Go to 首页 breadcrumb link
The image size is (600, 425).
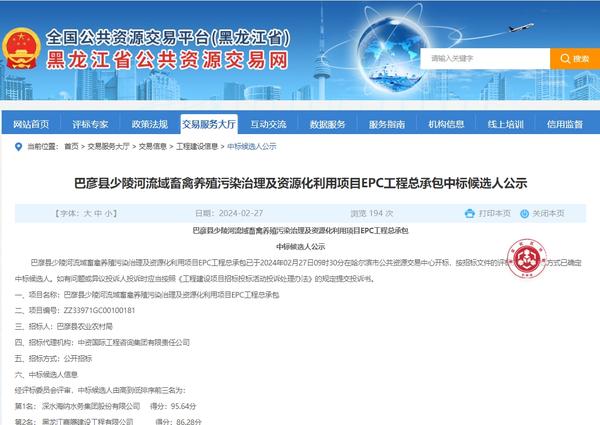[x=71, y=147]
